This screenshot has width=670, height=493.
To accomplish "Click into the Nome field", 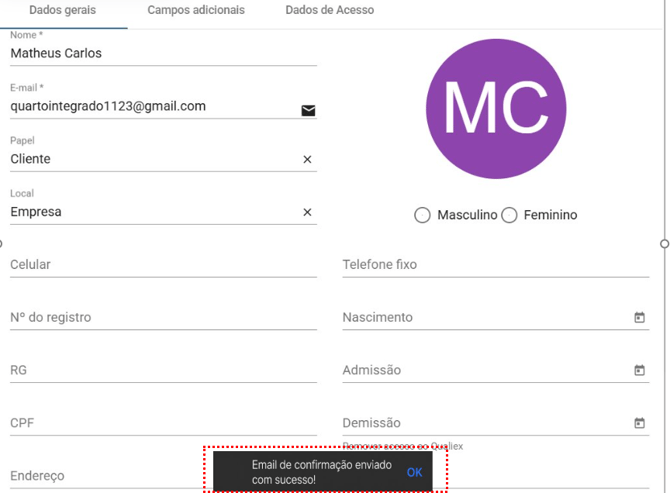I will coord(160,54).
